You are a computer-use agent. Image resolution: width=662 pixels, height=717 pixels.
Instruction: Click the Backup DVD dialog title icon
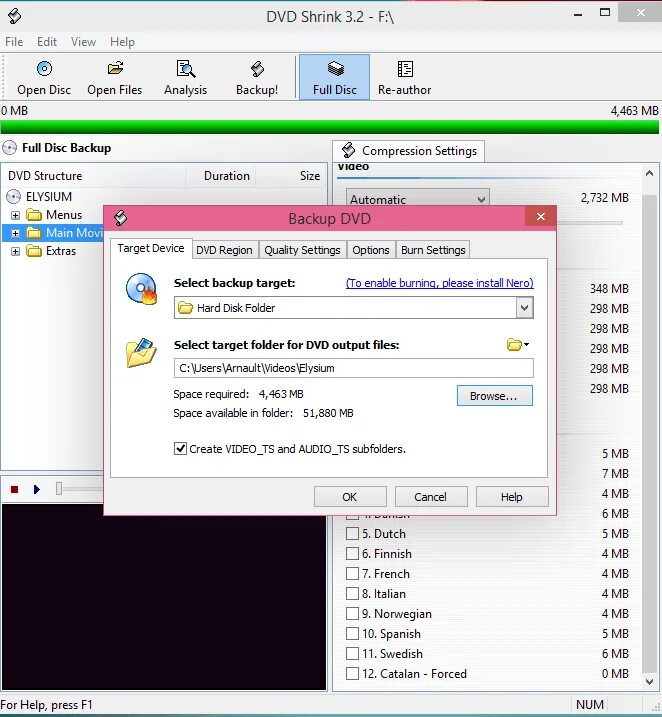121,218
